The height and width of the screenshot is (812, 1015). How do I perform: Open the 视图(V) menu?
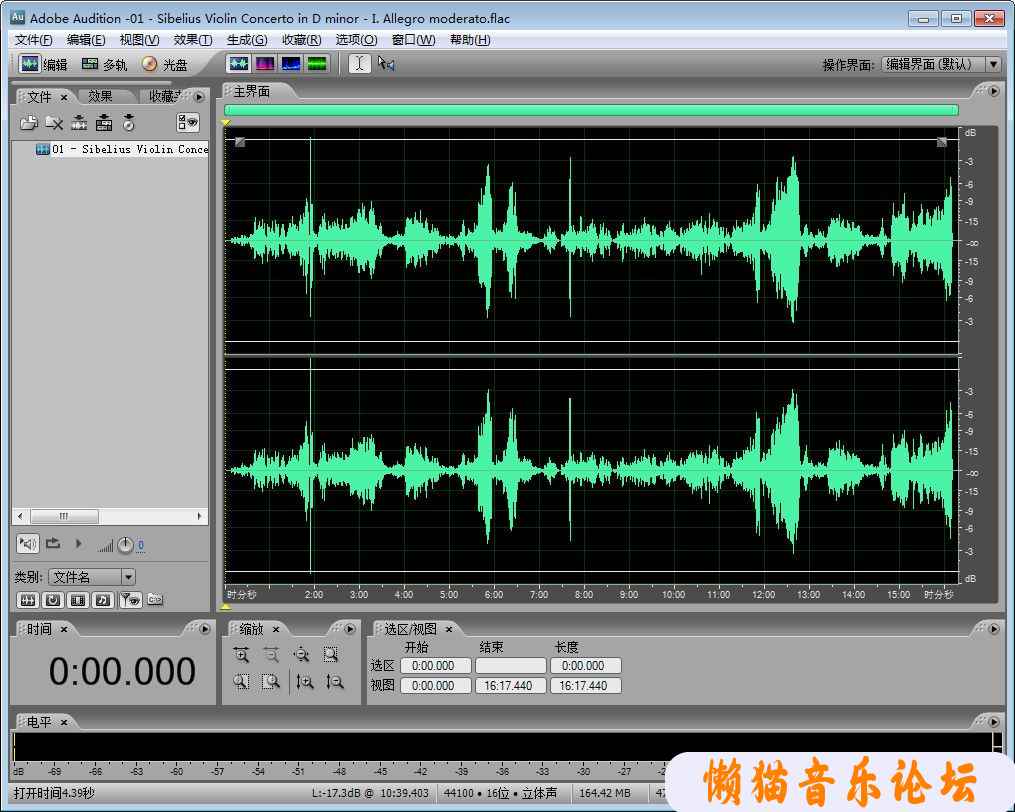pyautogui.click(x=140, y=40)
